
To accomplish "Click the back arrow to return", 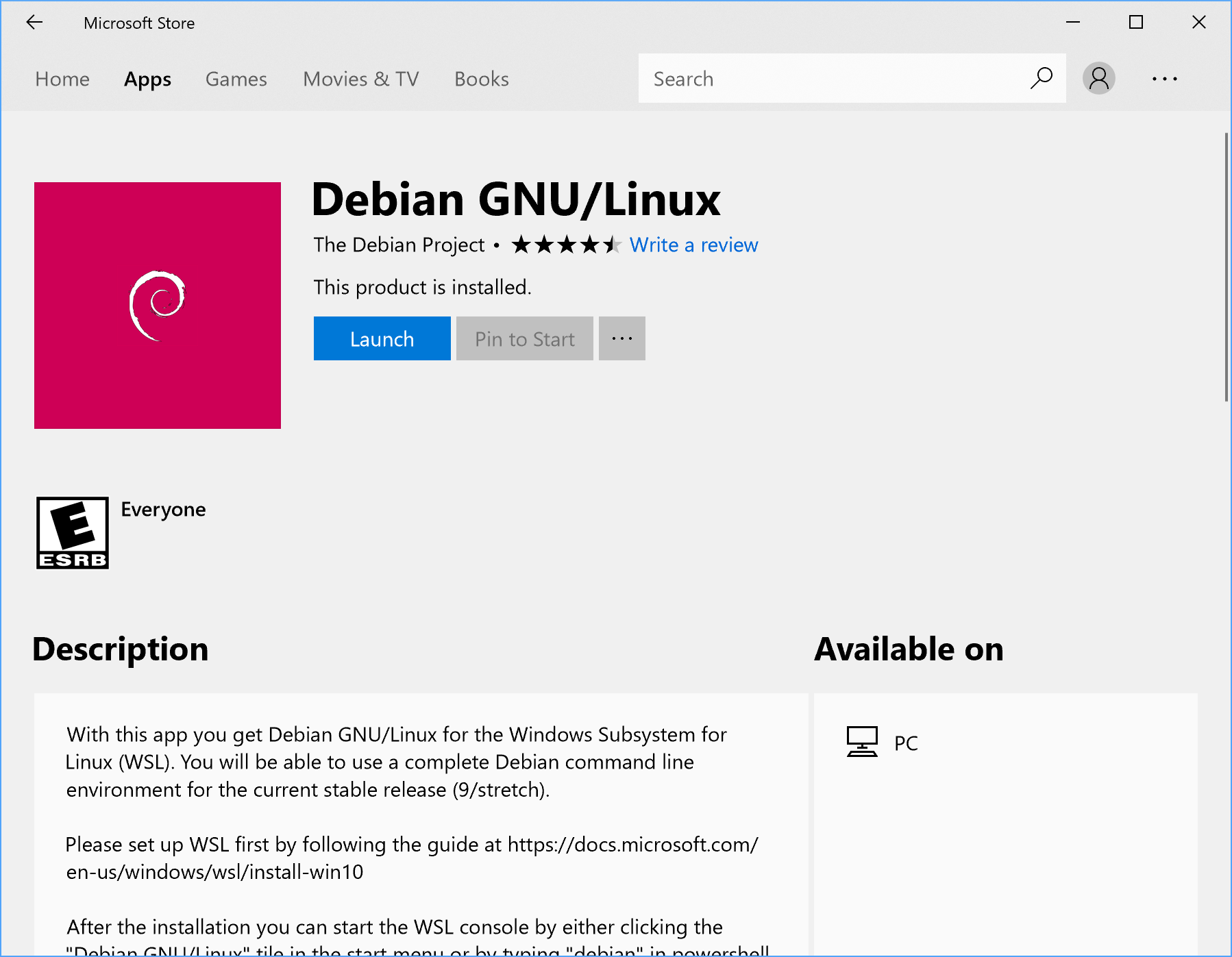I will click(34, 22).
